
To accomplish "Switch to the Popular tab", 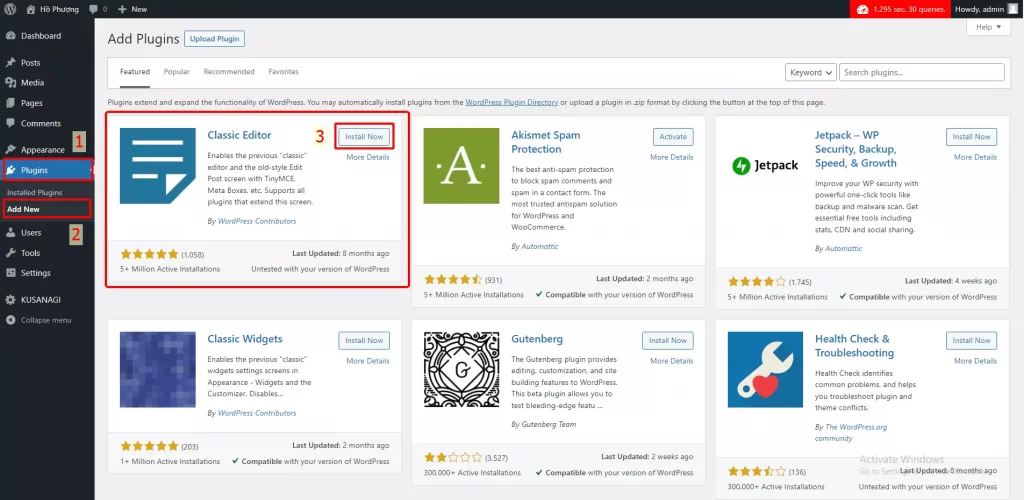I will tap(176, 72).
